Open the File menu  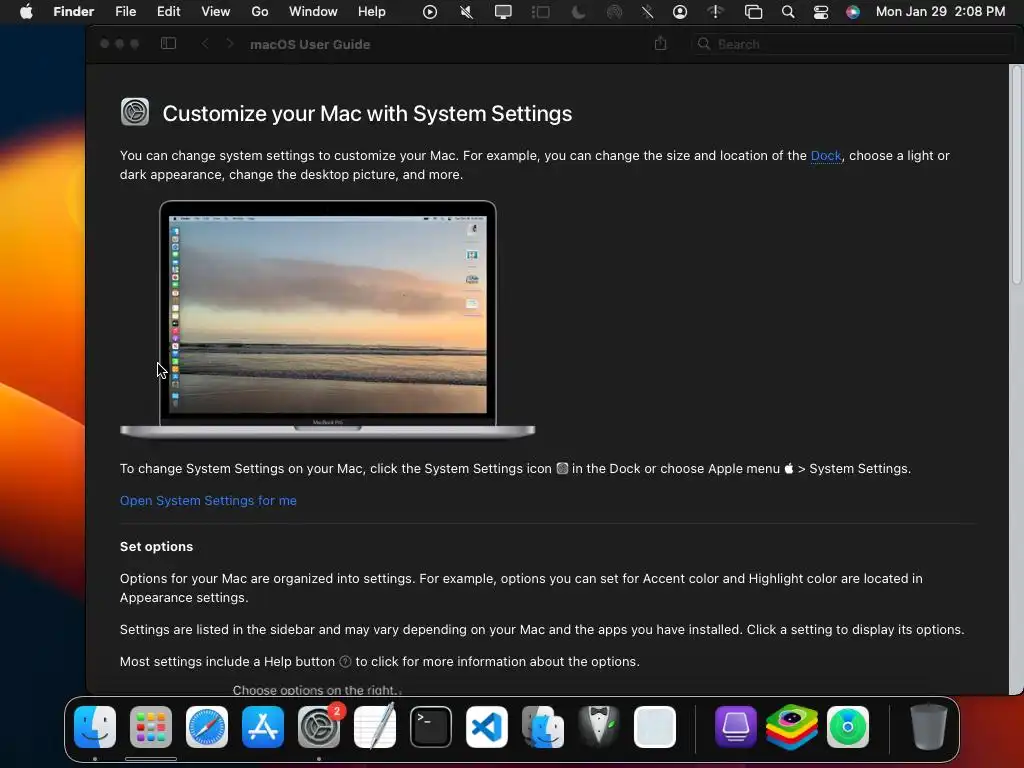125,11
